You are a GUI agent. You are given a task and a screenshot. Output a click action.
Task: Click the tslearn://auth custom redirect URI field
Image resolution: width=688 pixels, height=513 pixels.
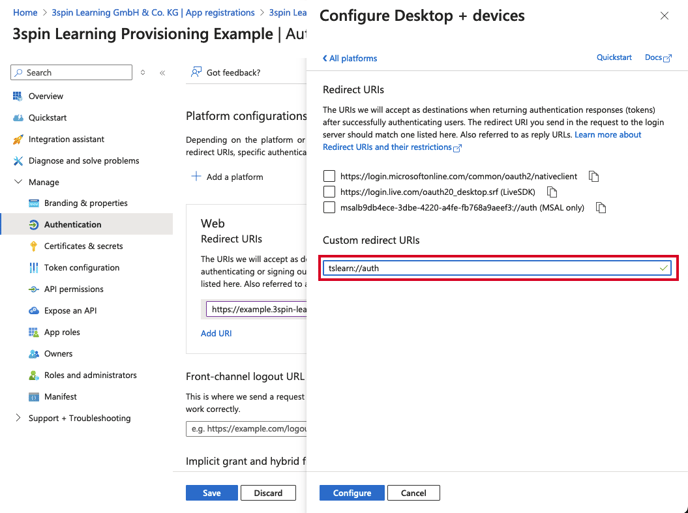497,268
